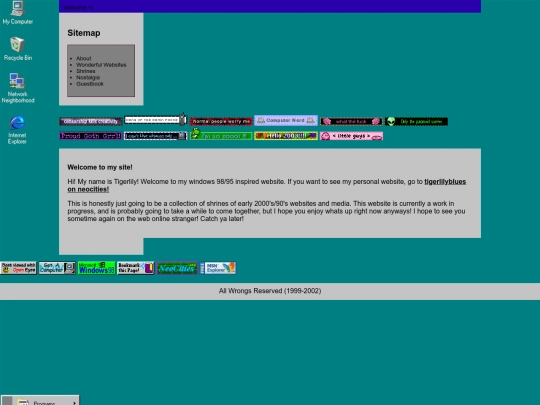This screenshot has width=540, height=405.
Task: Click the MSN Explorer badge
Action: 218,268
